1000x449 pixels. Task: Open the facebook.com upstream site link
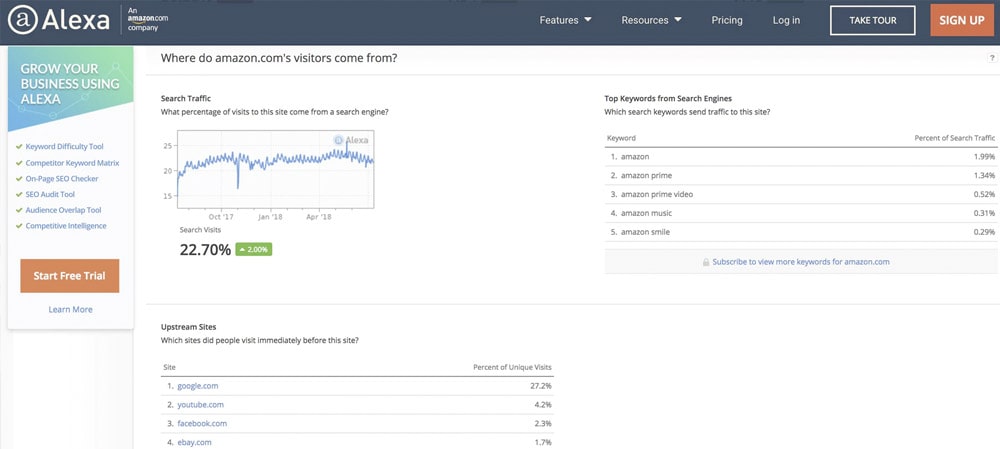coord(202,423)
